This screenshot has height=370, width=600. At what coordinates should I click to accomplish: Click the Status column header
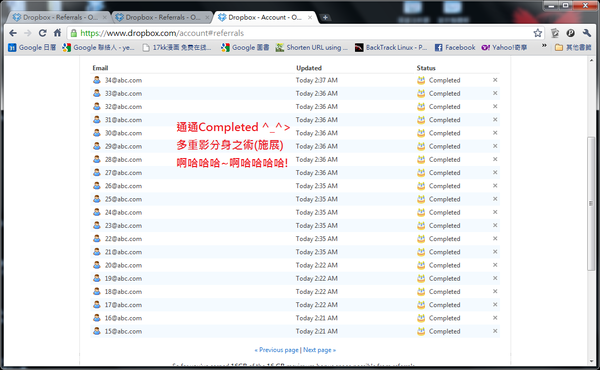tap(426, 68)
